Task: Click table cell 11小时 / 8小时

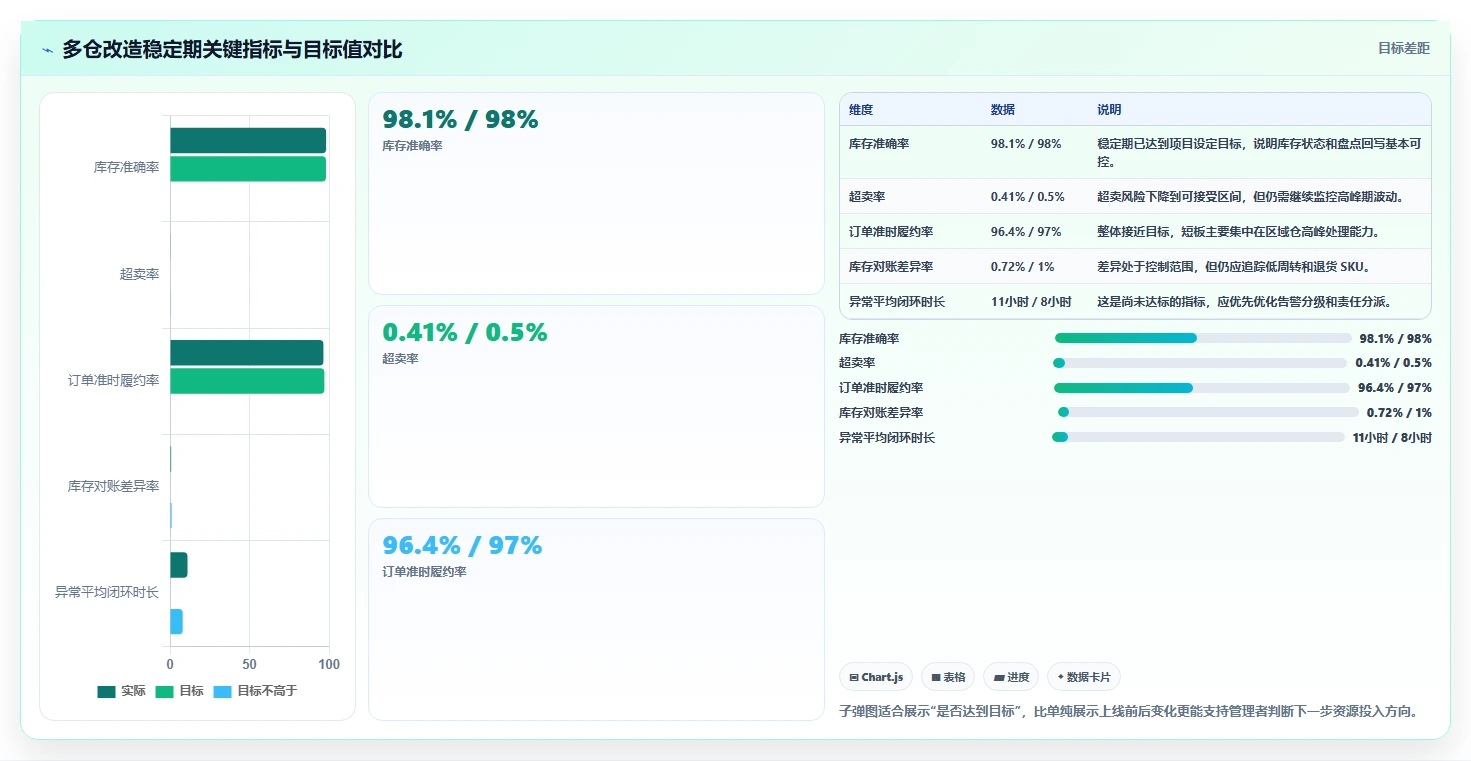Action: (1031, 301)
